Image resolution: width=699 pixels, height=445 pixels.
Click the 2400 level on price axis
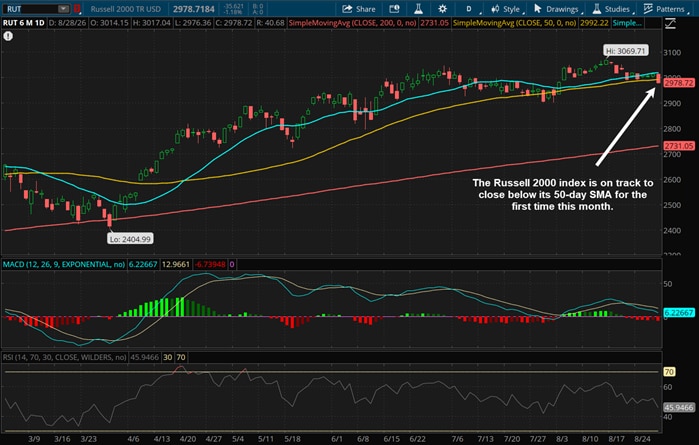pos(672,231)
